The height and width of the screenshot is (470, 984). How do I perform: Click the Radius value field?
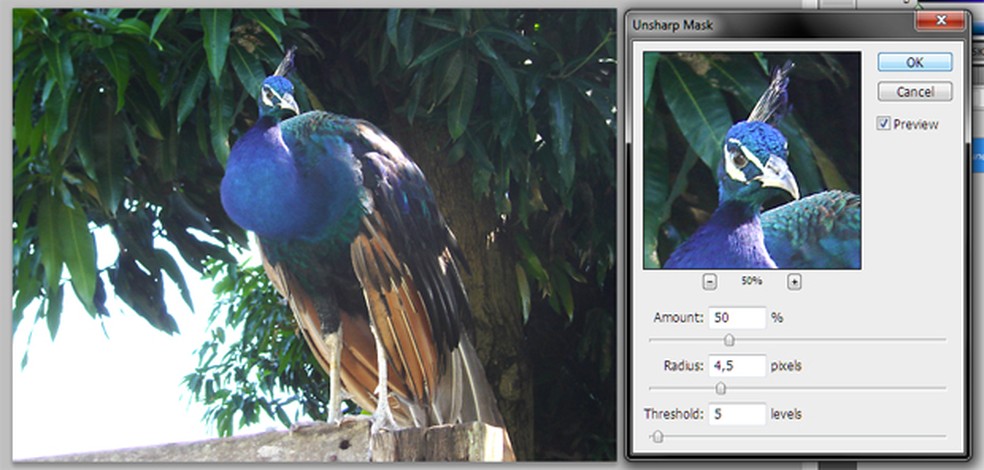pos(737,366)
